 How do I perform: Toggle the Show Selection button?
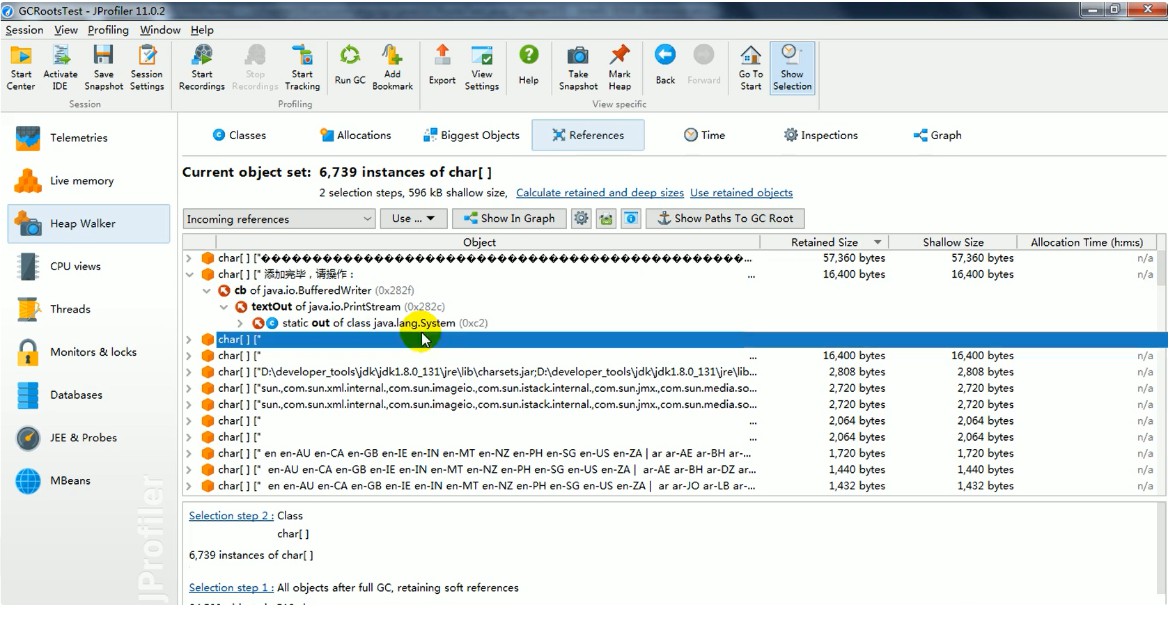pyautogui.click(x=792, y=67)
